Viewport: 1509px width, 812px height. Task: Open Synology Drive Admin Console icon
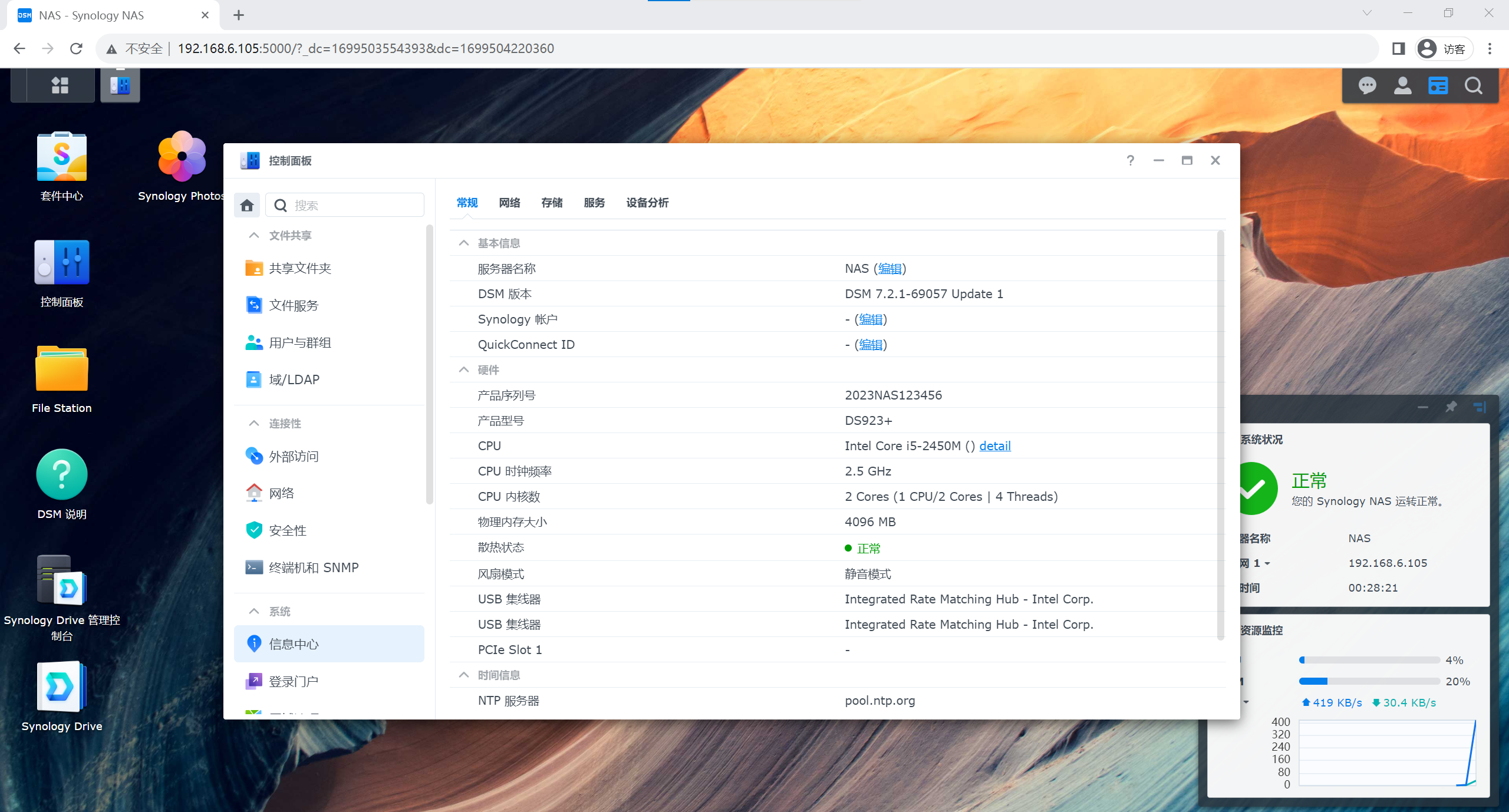coord(62,598)
